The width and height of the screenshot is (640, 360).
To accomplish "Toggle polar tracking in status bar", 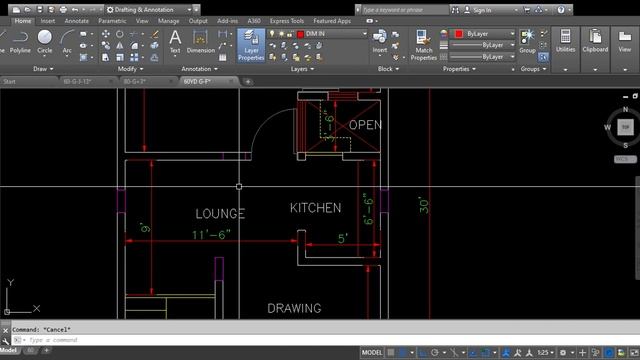I will point(435,353).
